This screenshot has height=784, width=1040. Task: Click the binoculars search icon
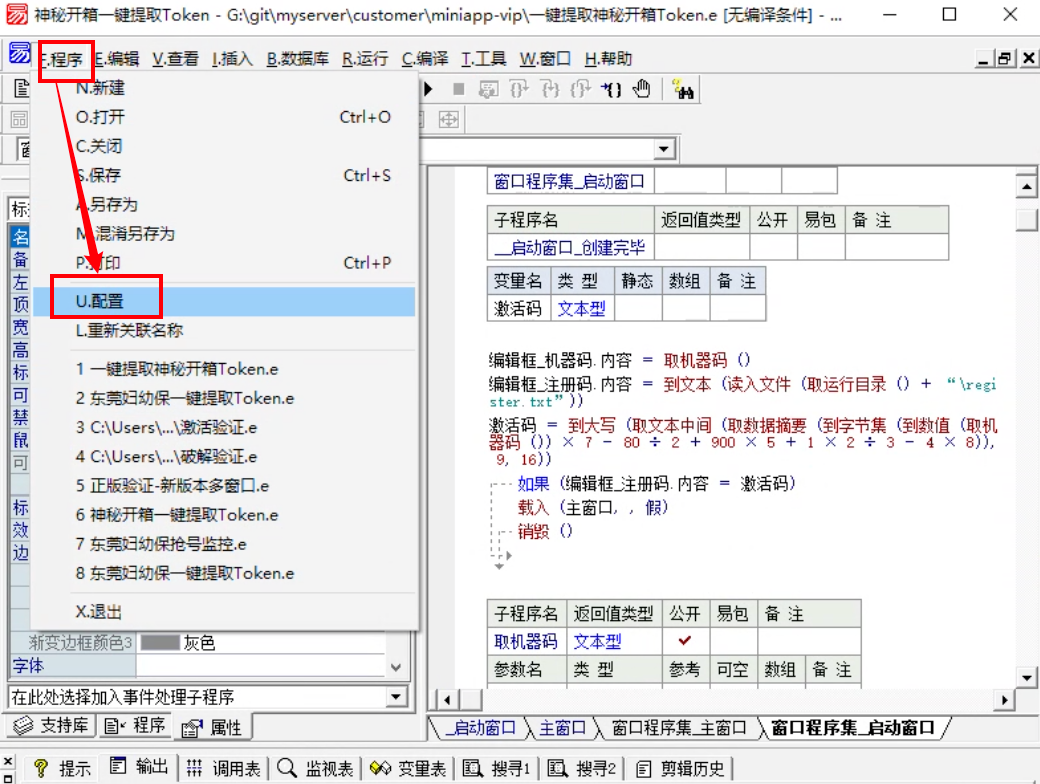tap(684, 90)
